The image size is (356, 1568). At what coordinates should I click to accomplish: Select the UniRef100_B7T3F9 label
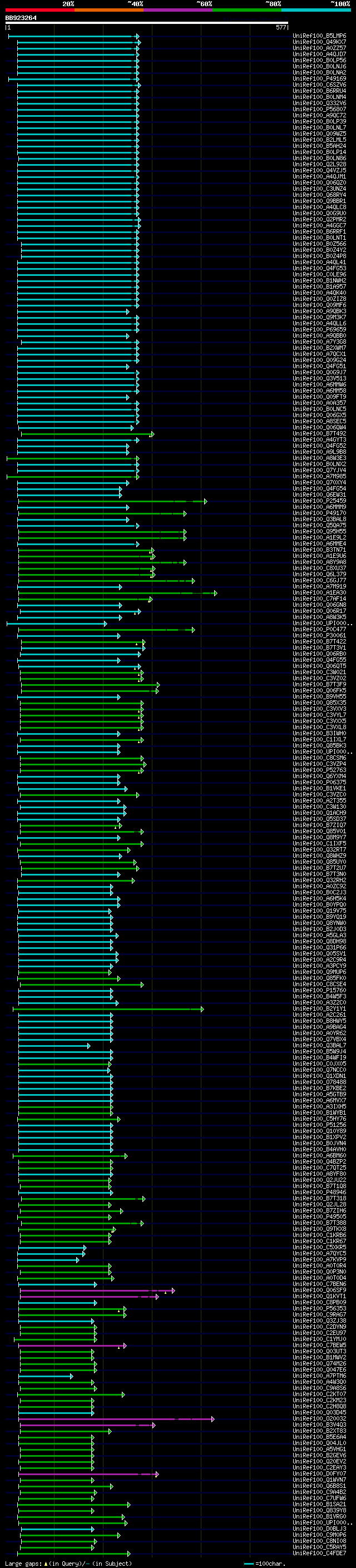[319, 684]
